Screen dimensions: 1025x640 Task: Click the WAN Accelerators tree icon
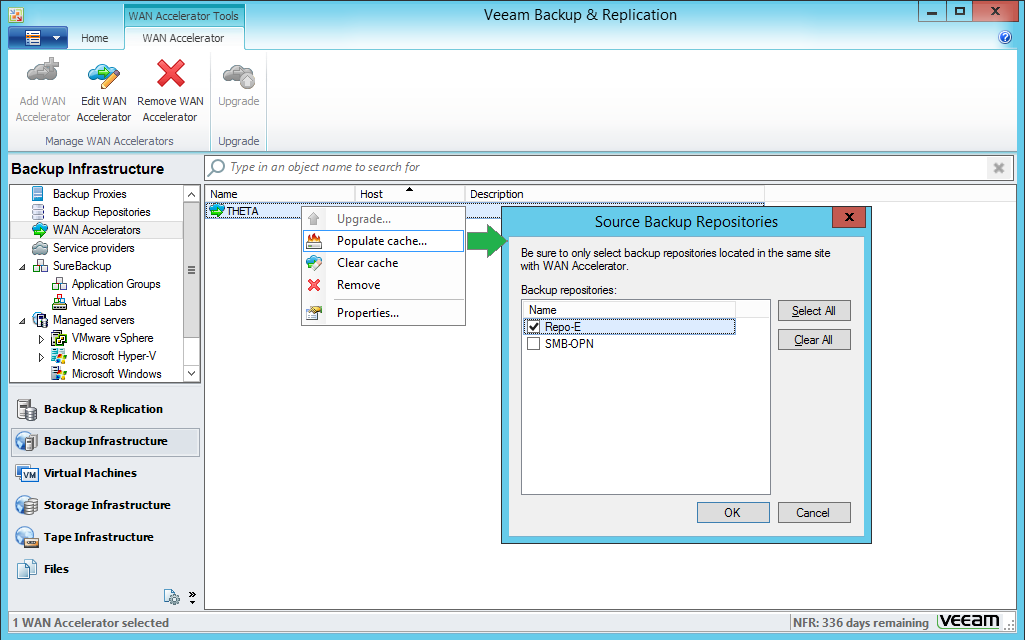pyautogui.click(x=40, y=229)
